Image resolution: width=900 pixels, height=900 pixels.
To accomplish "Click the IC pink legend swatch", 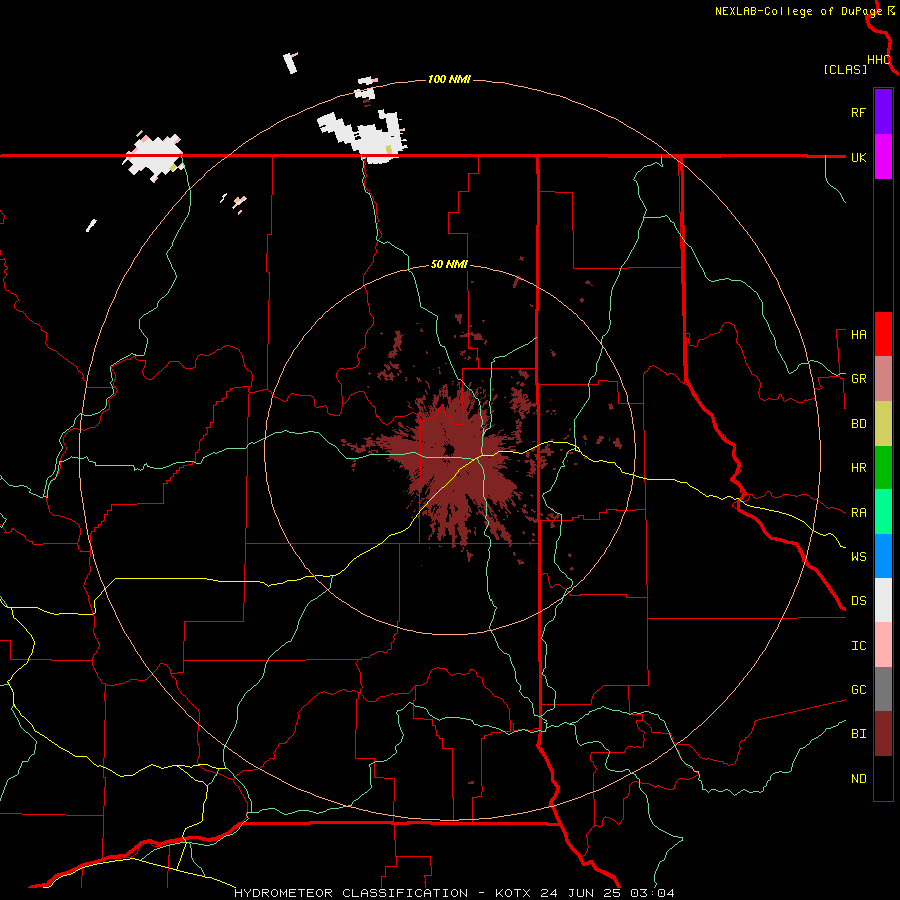I will (883, 645).
